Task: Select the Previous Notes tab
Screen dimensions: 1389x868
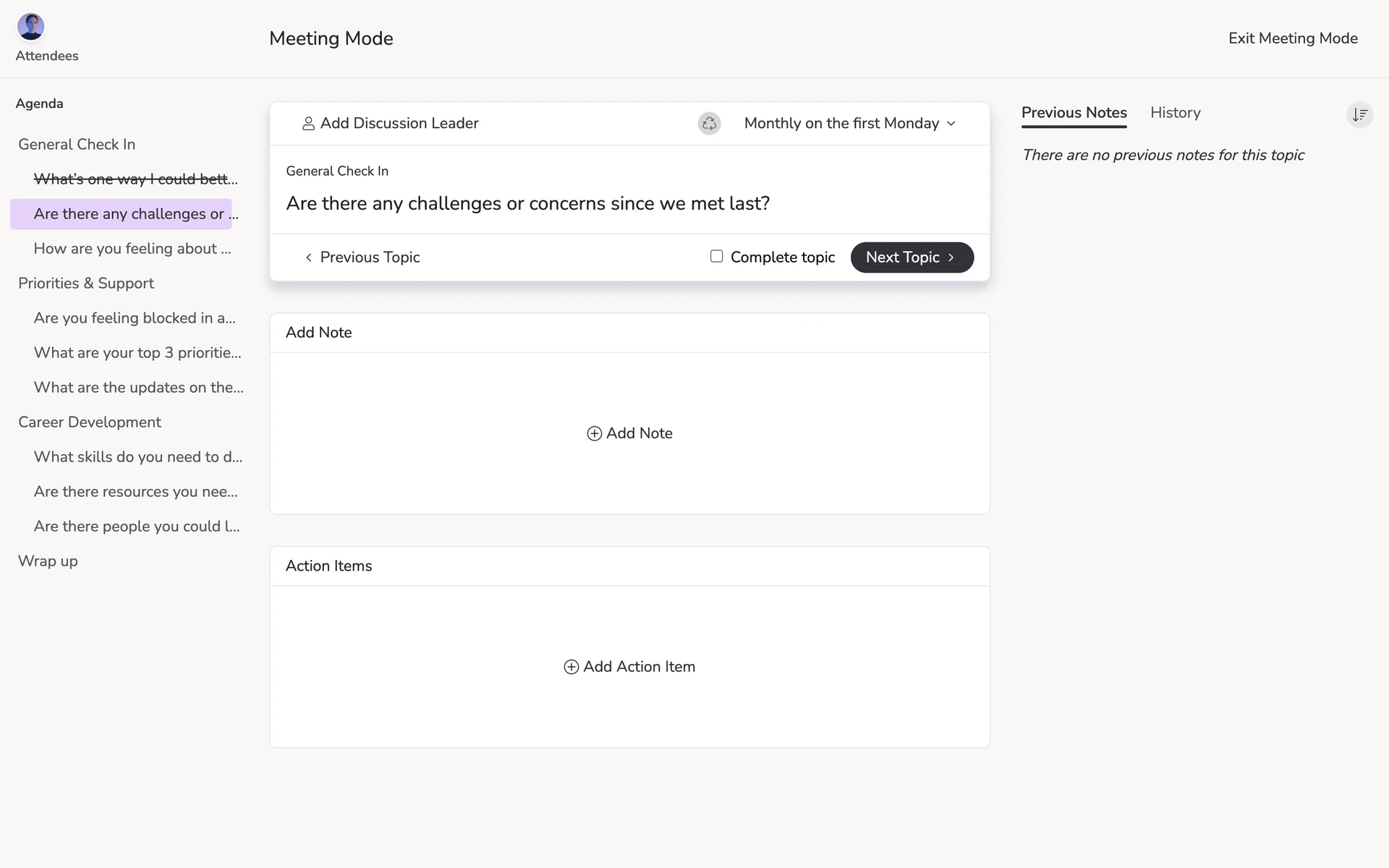Action: click(1074, 113)
